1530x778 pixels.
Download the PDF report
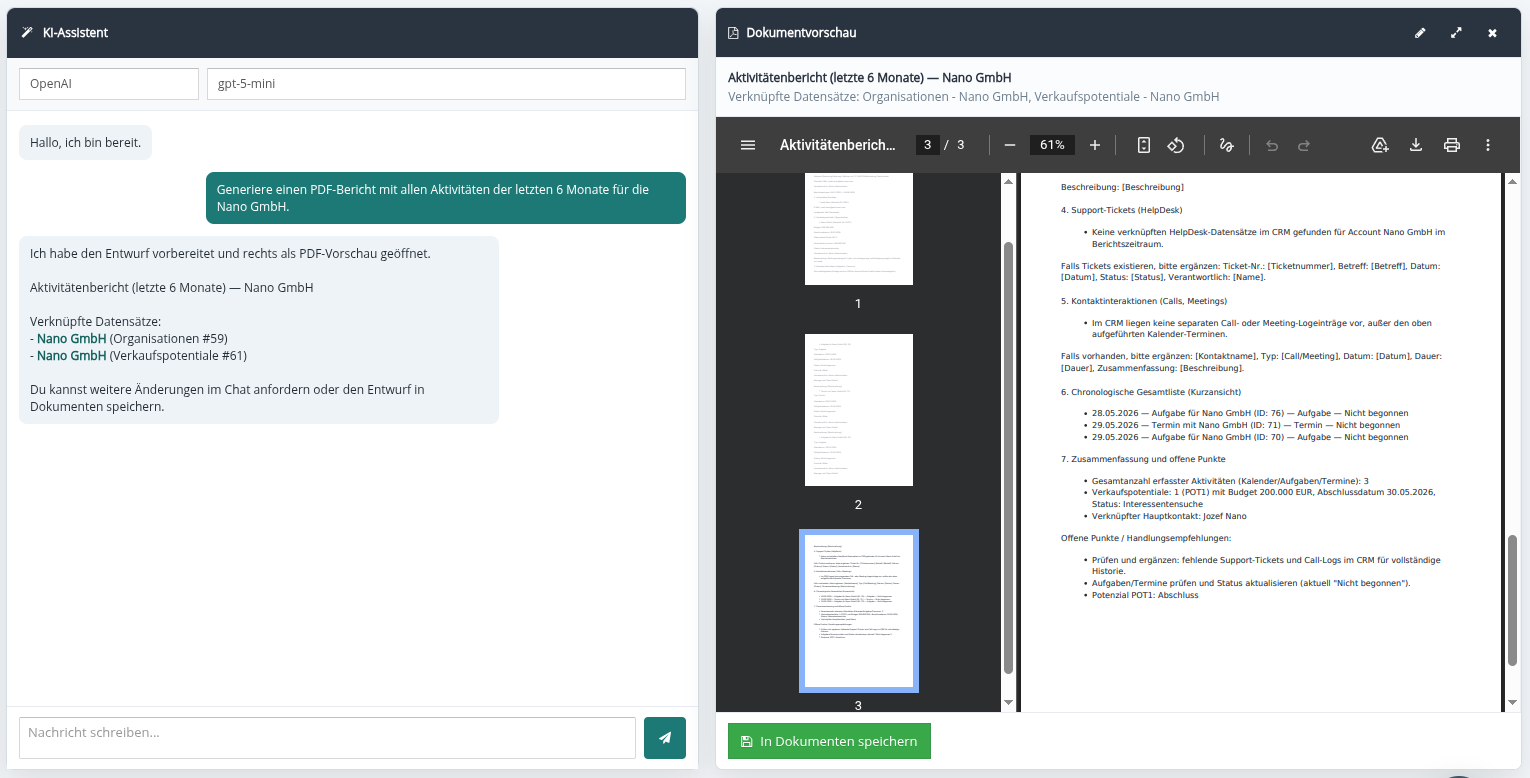pos(1416,145)
